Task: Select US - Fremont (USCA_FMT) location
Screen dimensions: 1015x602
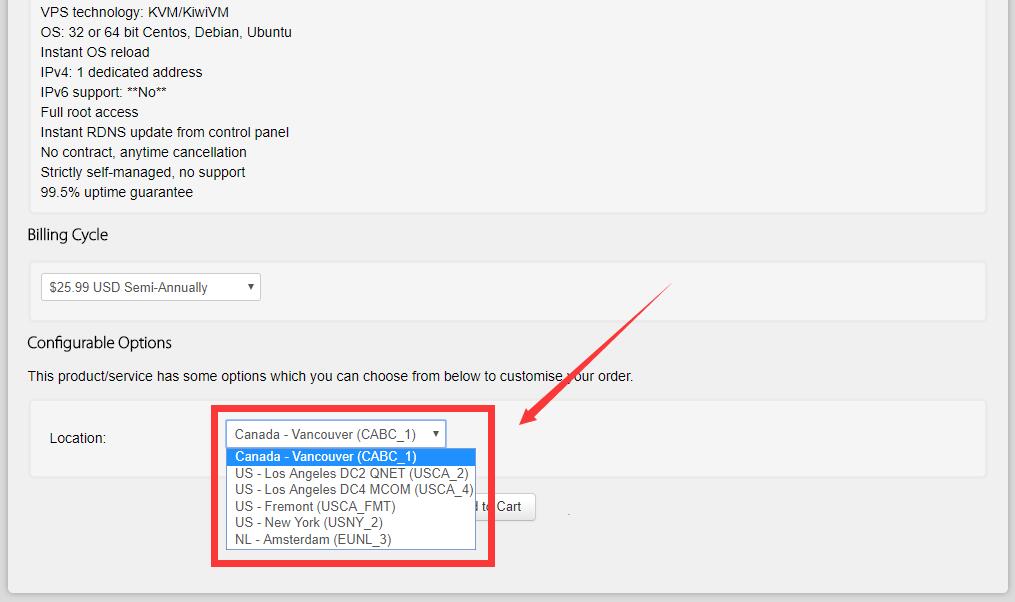Action: (351, 506)
